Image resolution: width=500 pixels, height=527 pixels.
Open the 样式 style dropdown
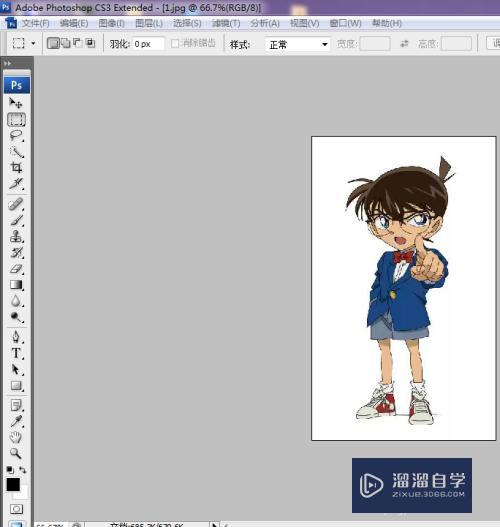pyautogui.click(x=297, y=44)
